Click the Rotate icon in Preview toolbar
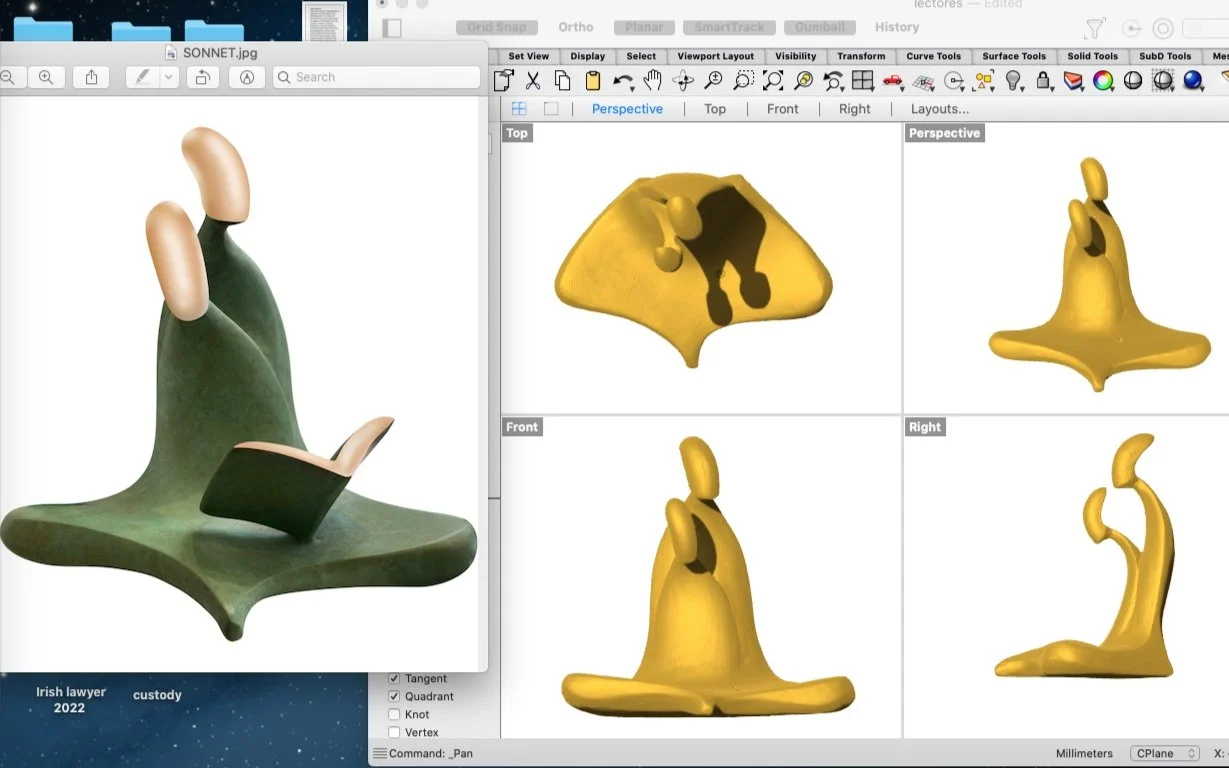Image resolution: width=1229 pixels, height=768 pixels. point(202,77)
